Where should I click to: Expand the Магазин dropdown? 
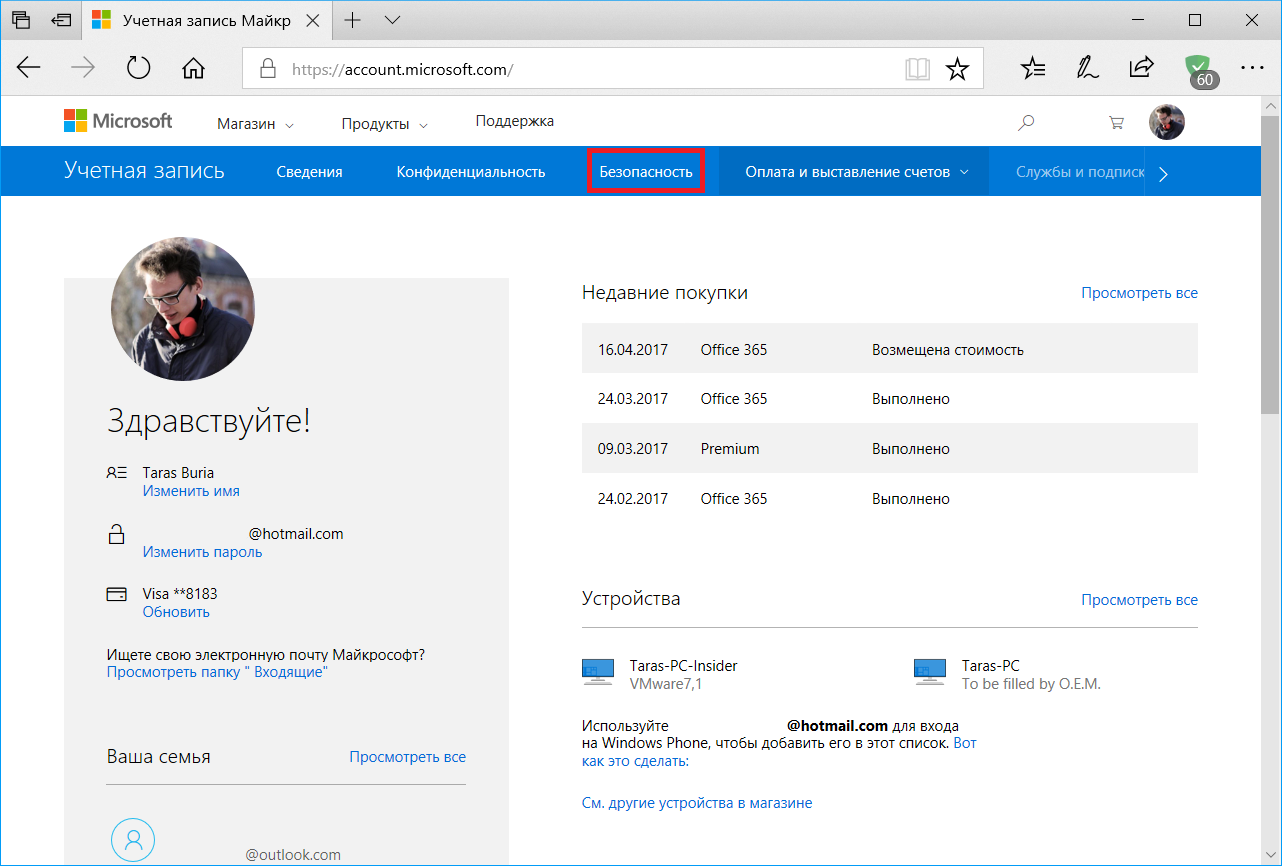click(255, 124)
